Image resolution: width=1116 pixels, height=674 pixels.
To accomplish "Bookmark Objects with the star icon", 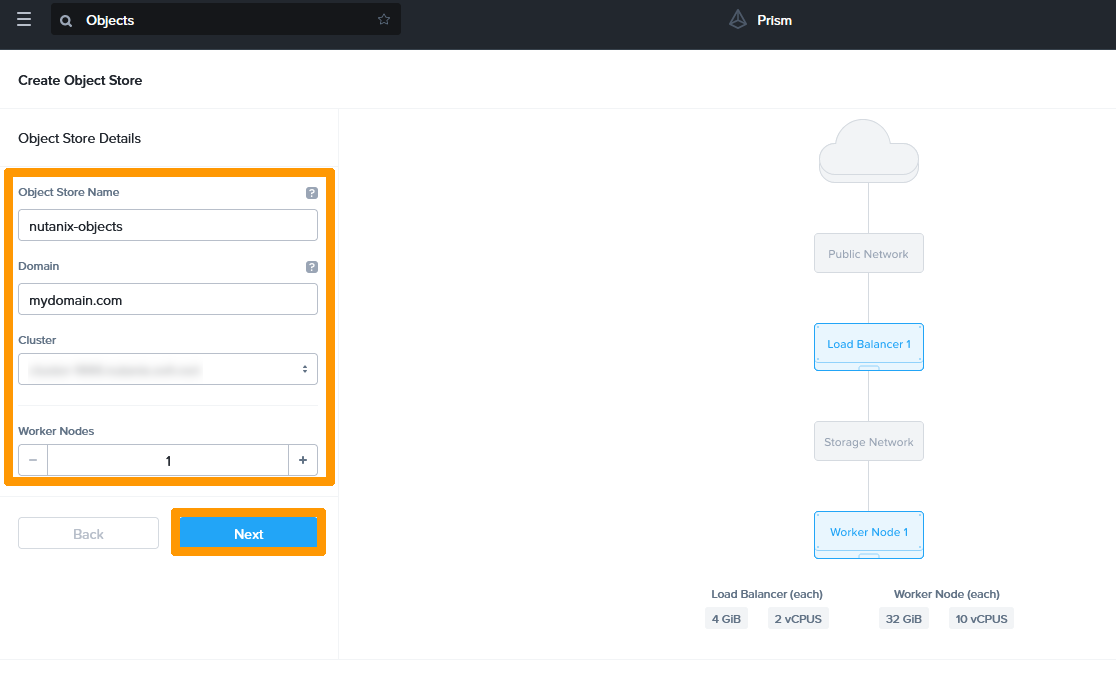I will point(384,20).
